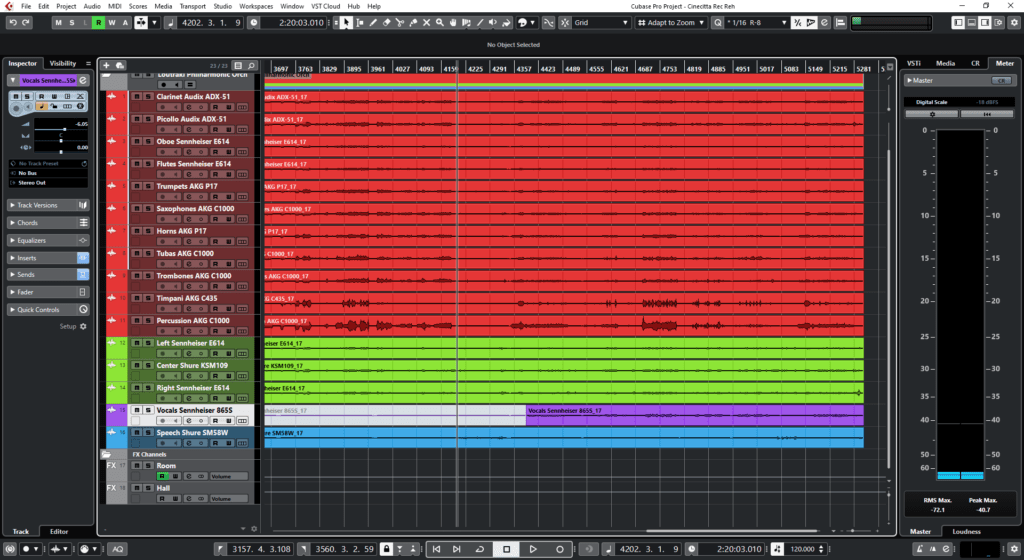Image resolution: width=1024 pixels, height=560 pixels.
Task: Click the AQ Auto Quantize button
Action: click(x=118, y=549)
